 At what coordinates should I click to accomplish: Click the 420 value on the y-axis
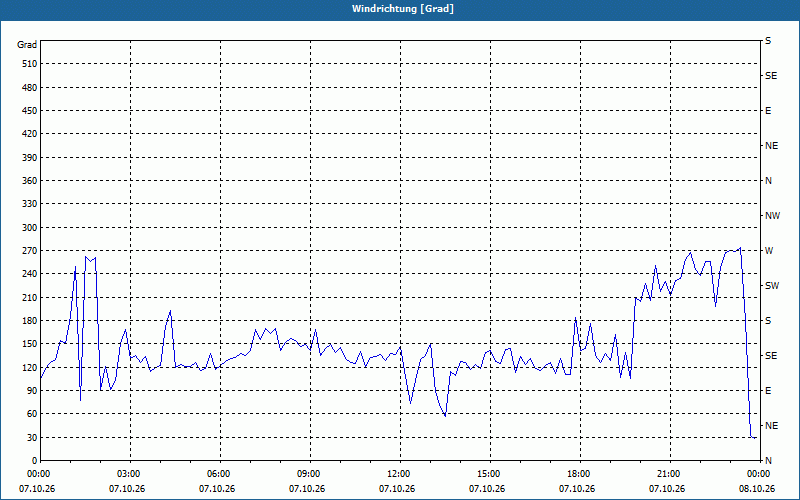pyautogui.click(x=31, y=134)
